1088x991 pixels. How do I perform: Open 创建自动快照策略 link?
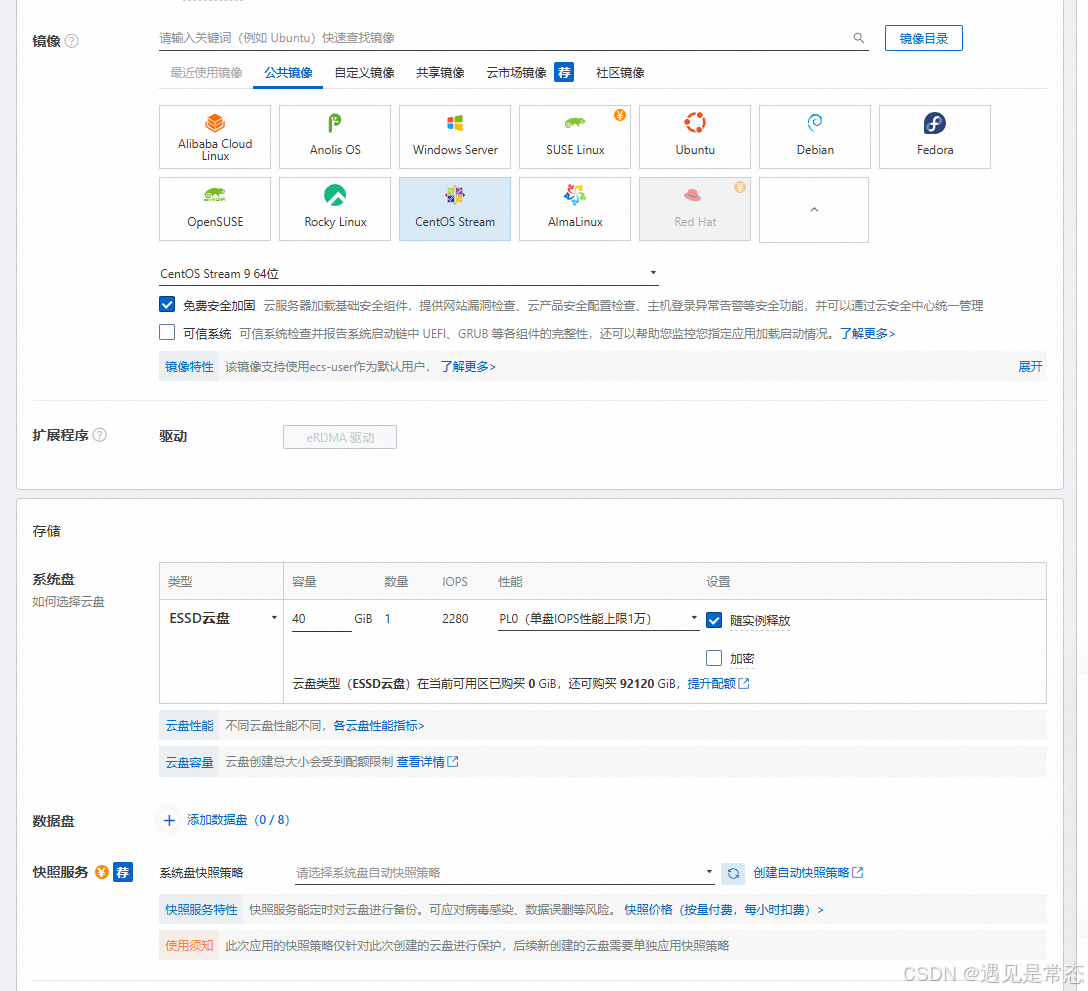(x=808, y=872)
